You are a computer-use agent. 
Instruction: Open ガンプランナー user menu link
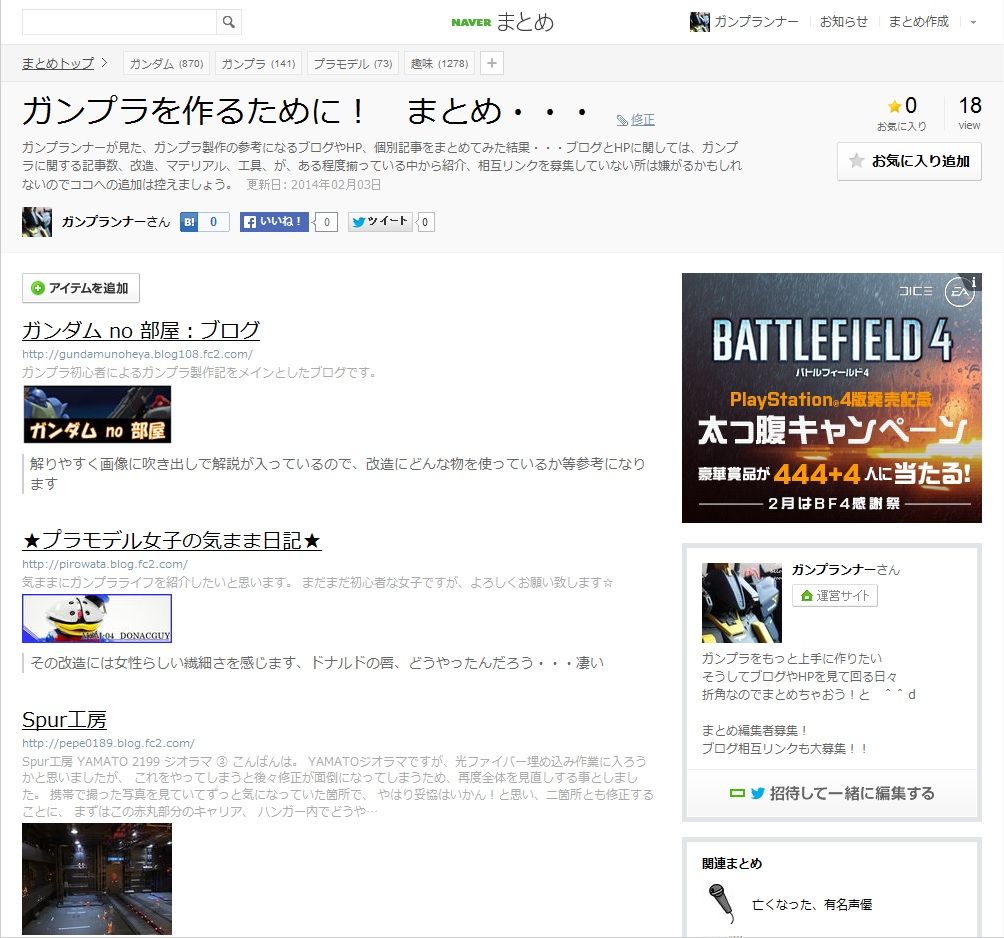click(756, 22)
